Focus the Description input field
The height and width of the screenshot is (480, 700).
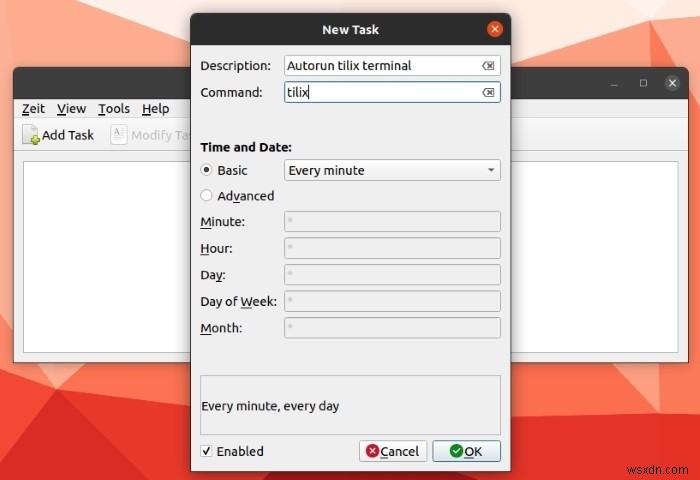pyautogui.click(x=392, y=66)
